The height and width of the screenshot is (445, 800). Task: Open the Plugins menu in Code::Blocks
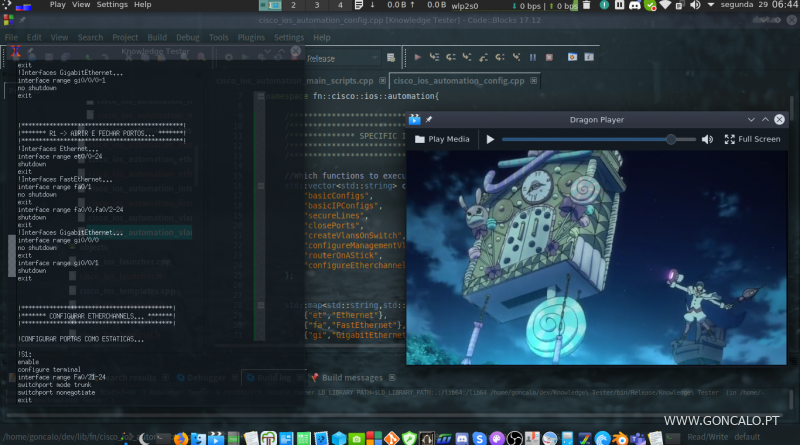tap(253, 37)
